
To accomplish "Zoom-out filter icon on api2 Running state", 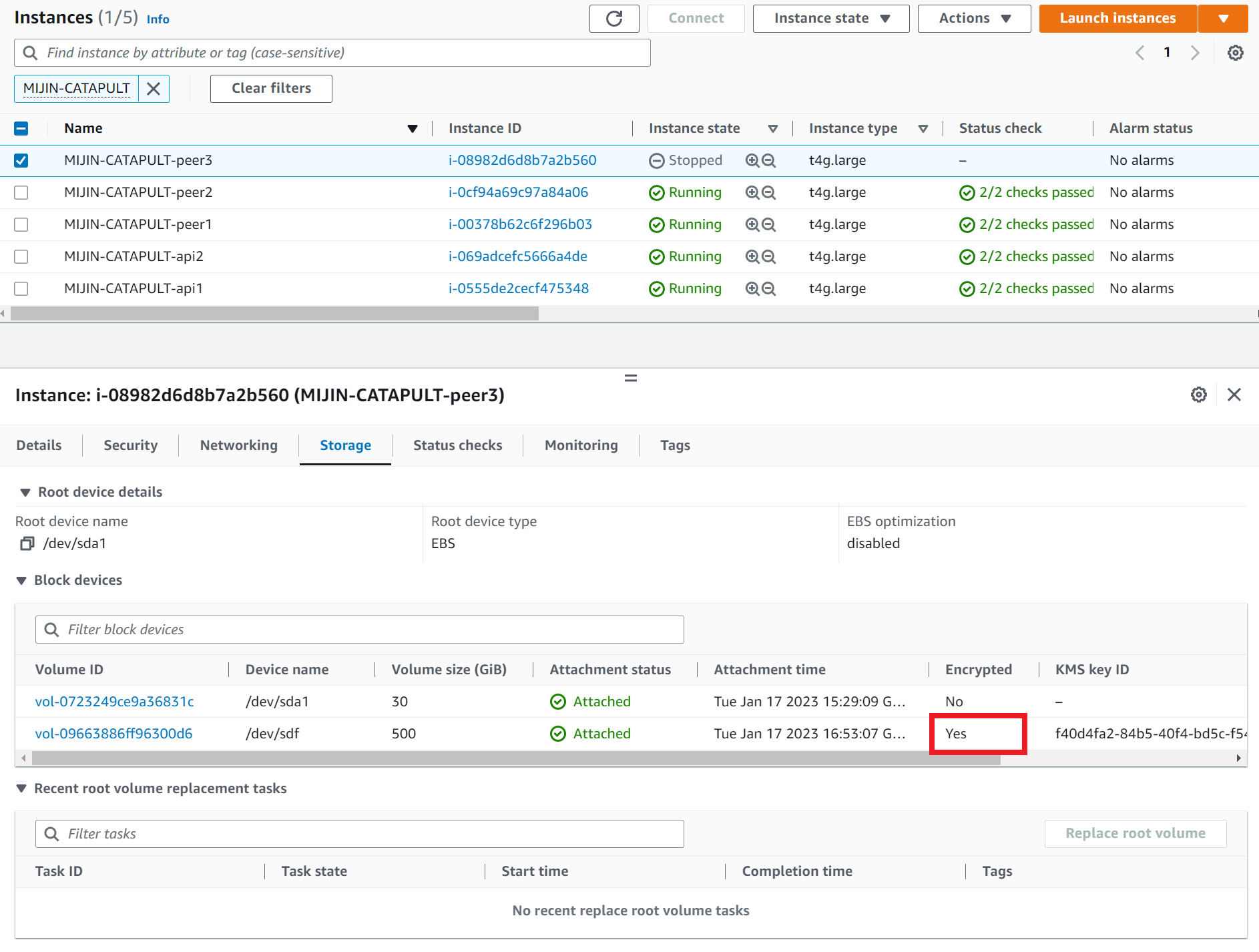I will [x=769, y=256].
